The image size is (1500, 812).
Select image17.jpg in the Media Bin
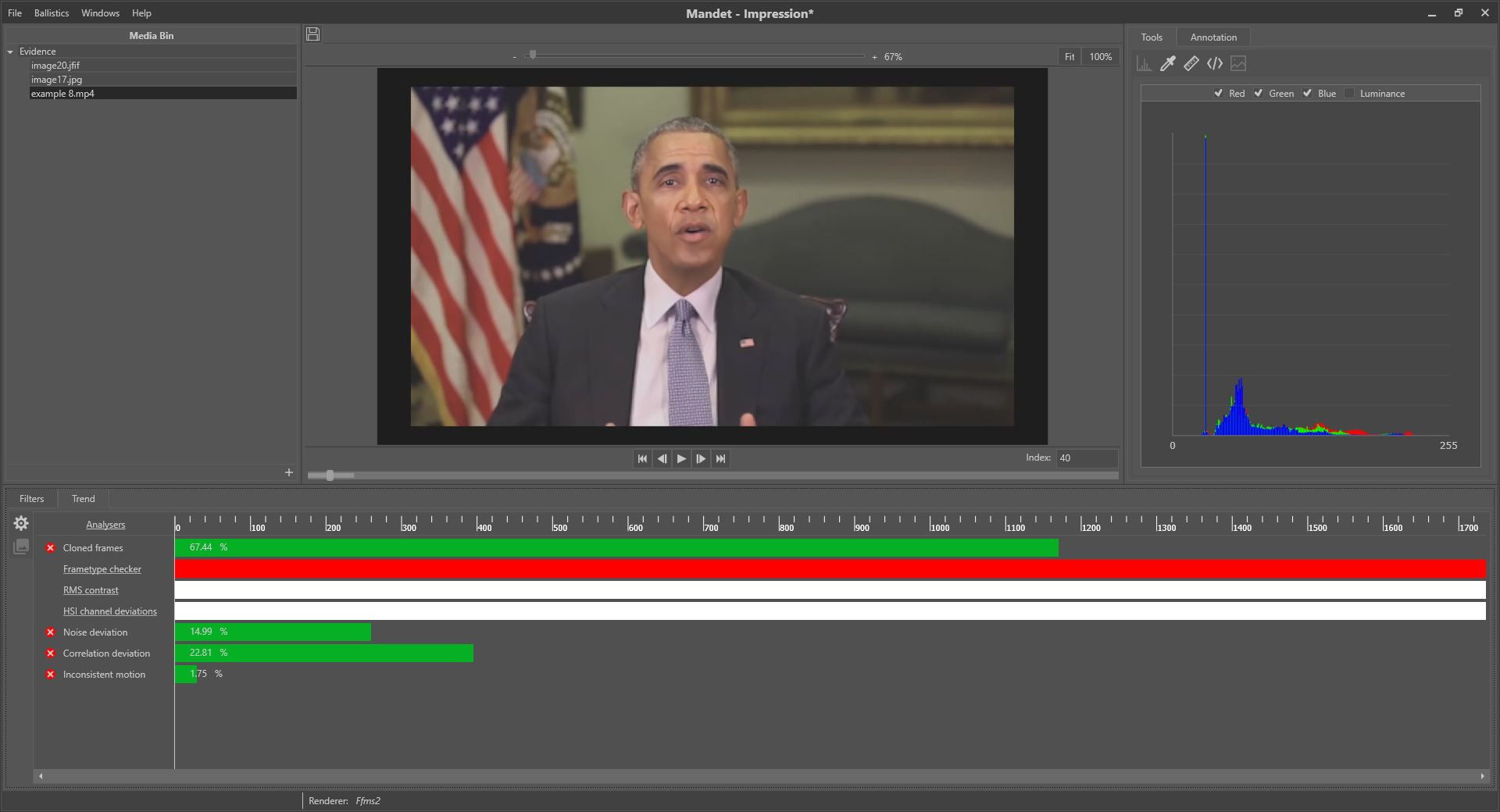163,80
